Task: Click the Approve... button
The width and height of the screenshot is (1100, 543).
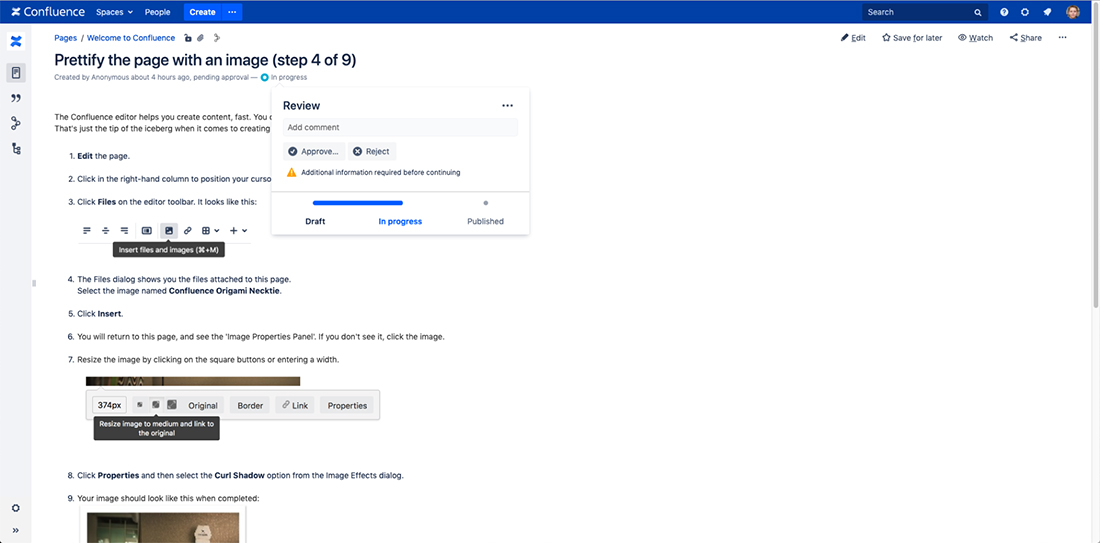Action: click(x=314, y=152)
